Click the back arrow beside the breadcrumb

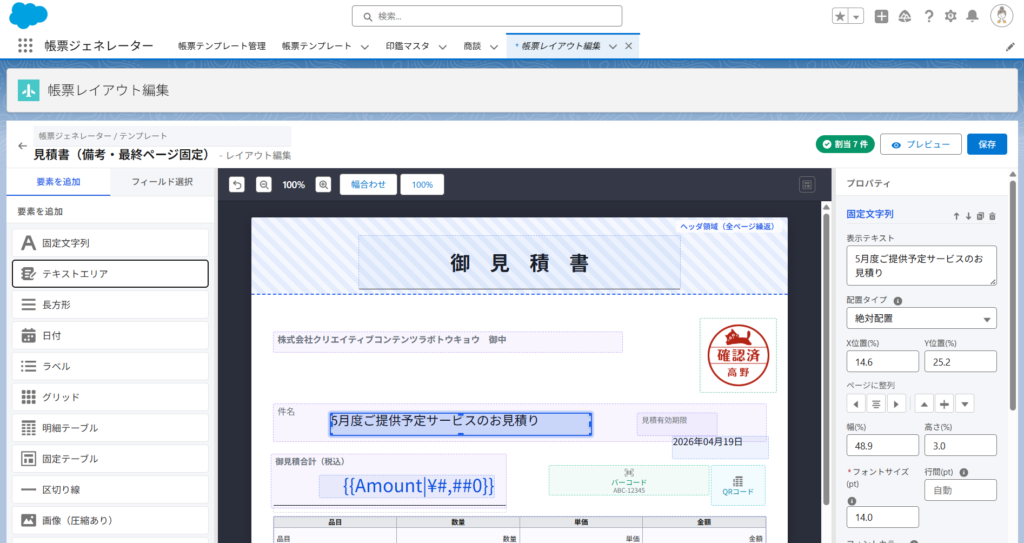[x=23, y=146]
